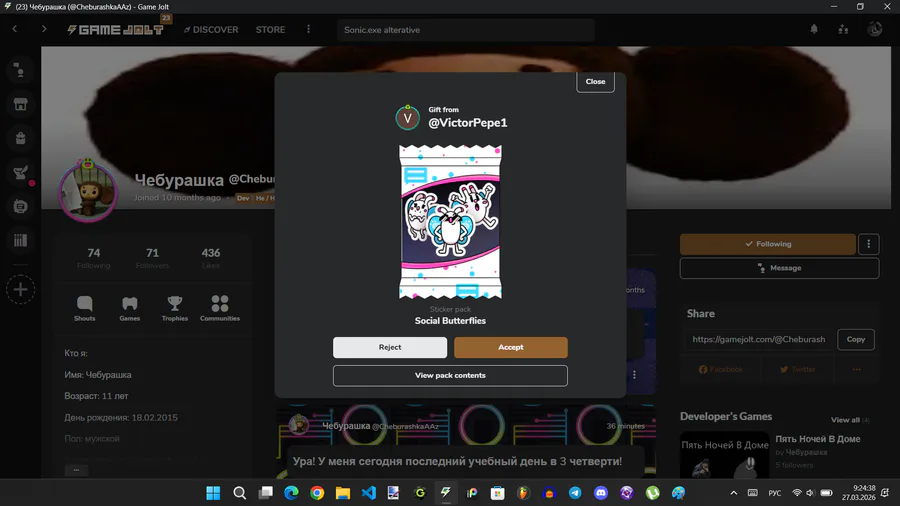The image size is (900, 506).
Task: Open the Store page
Action: [270, 30]
